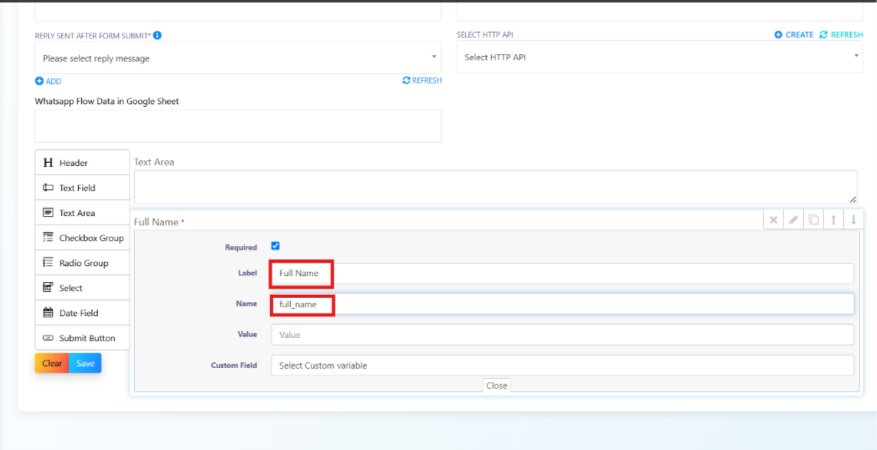Open the reply message dropdown
The width and height of the screenshot is (877, 450).
[238, 58]
